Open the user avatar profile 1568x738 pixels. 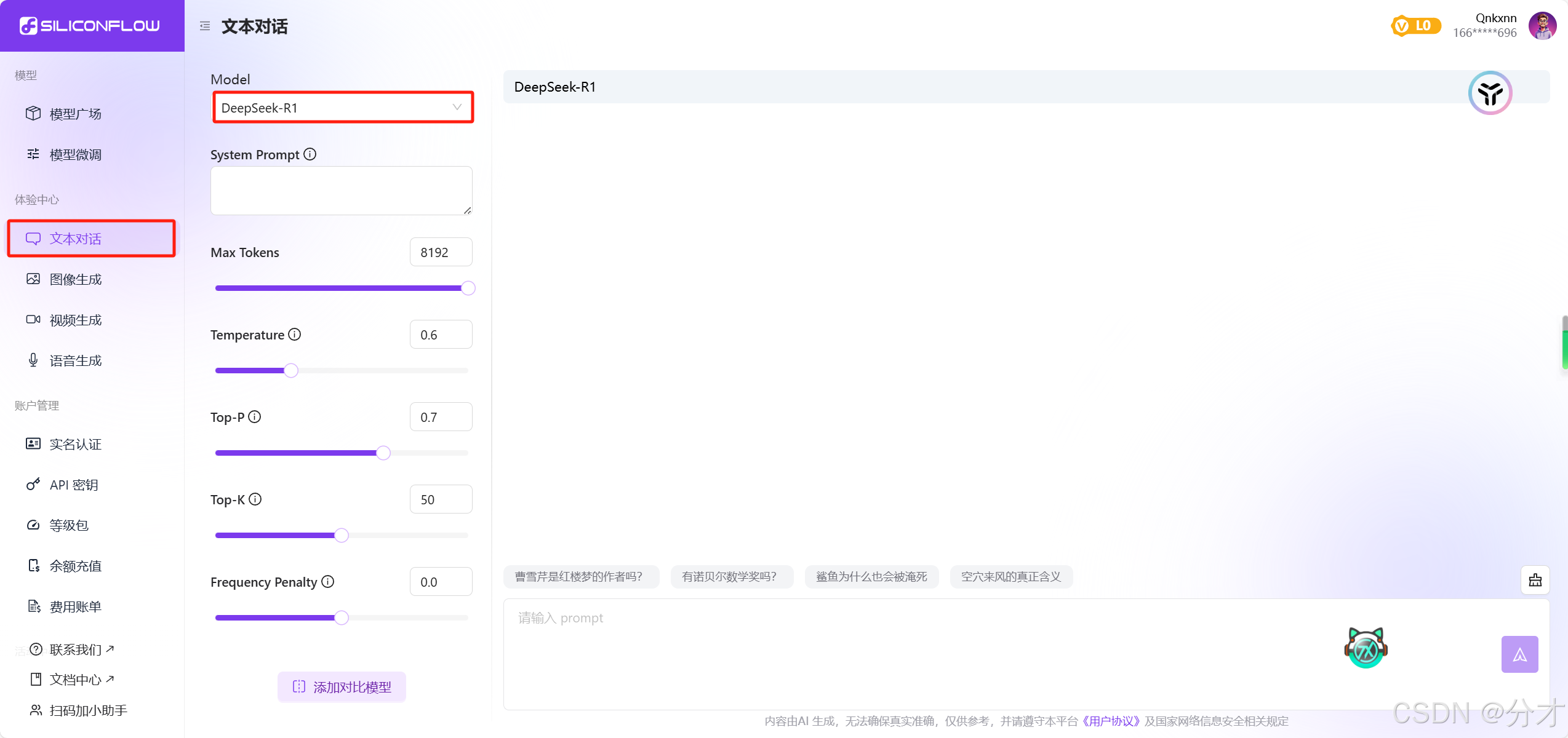click(1542, 26)
